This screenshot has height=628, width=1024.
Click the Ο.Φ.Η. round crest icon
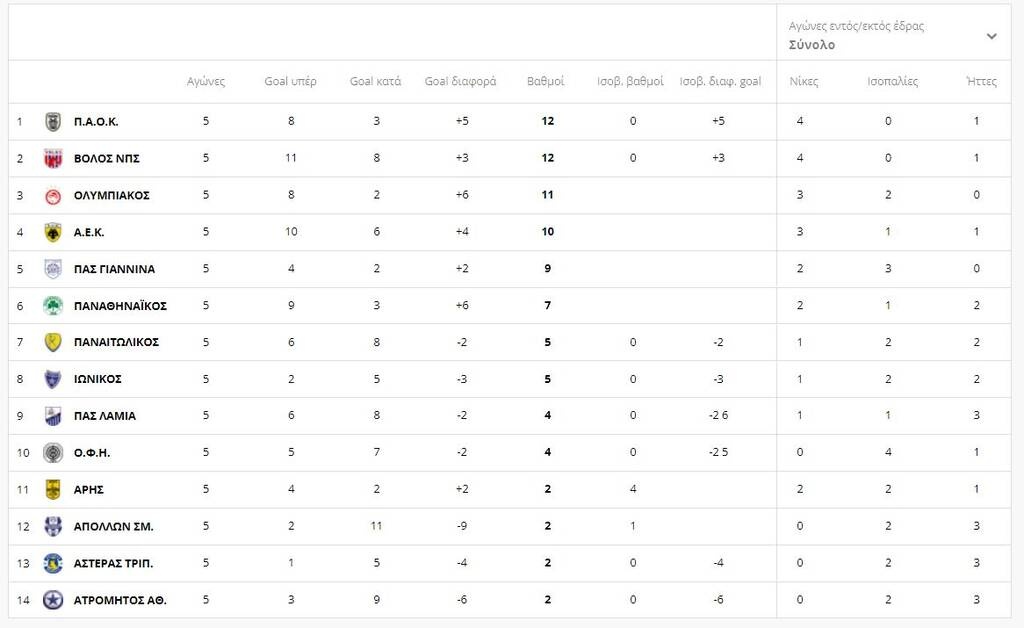[53, 453]
